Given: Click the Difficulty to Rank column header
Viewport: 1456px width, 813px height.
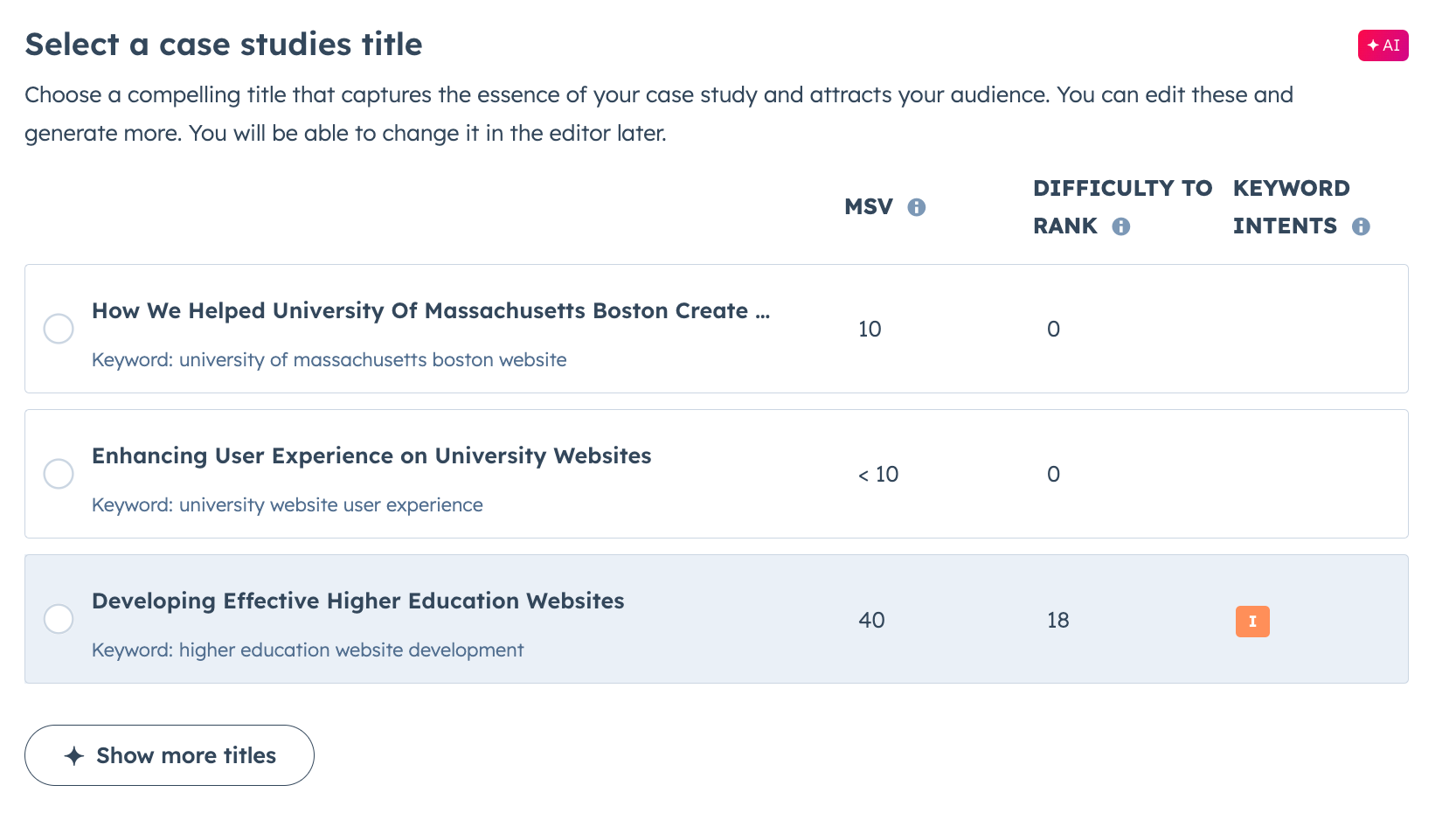Looking at the screenshot, I should click(x=1122, y=207).
